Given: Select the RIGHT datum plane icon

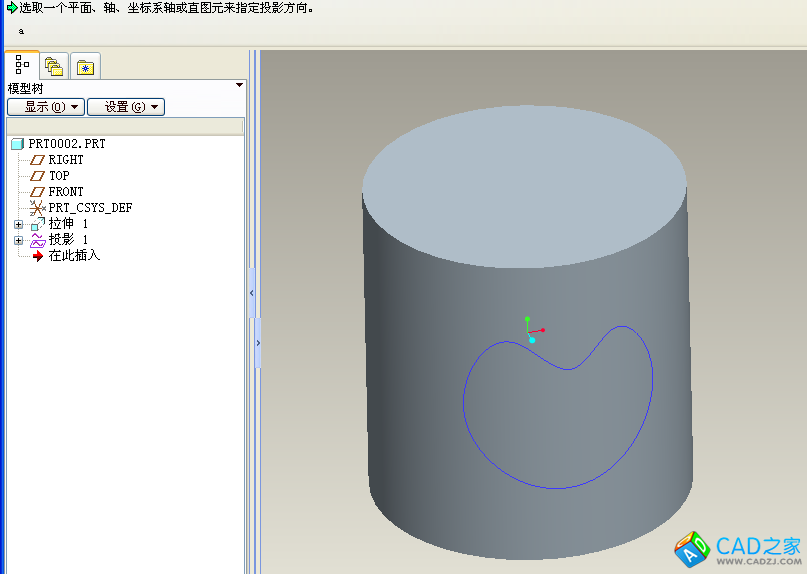Looking at the screenshot, I should coord(38,160).
